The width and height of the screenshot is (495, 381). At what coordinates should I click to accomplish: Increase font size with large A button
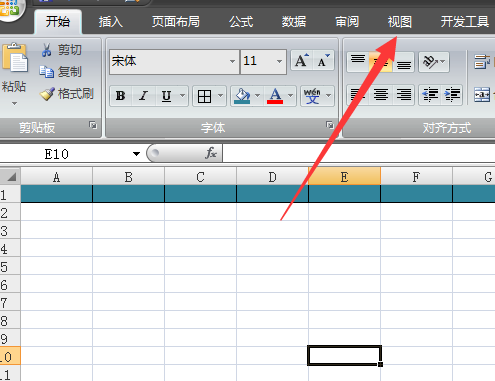click(302, 61)
